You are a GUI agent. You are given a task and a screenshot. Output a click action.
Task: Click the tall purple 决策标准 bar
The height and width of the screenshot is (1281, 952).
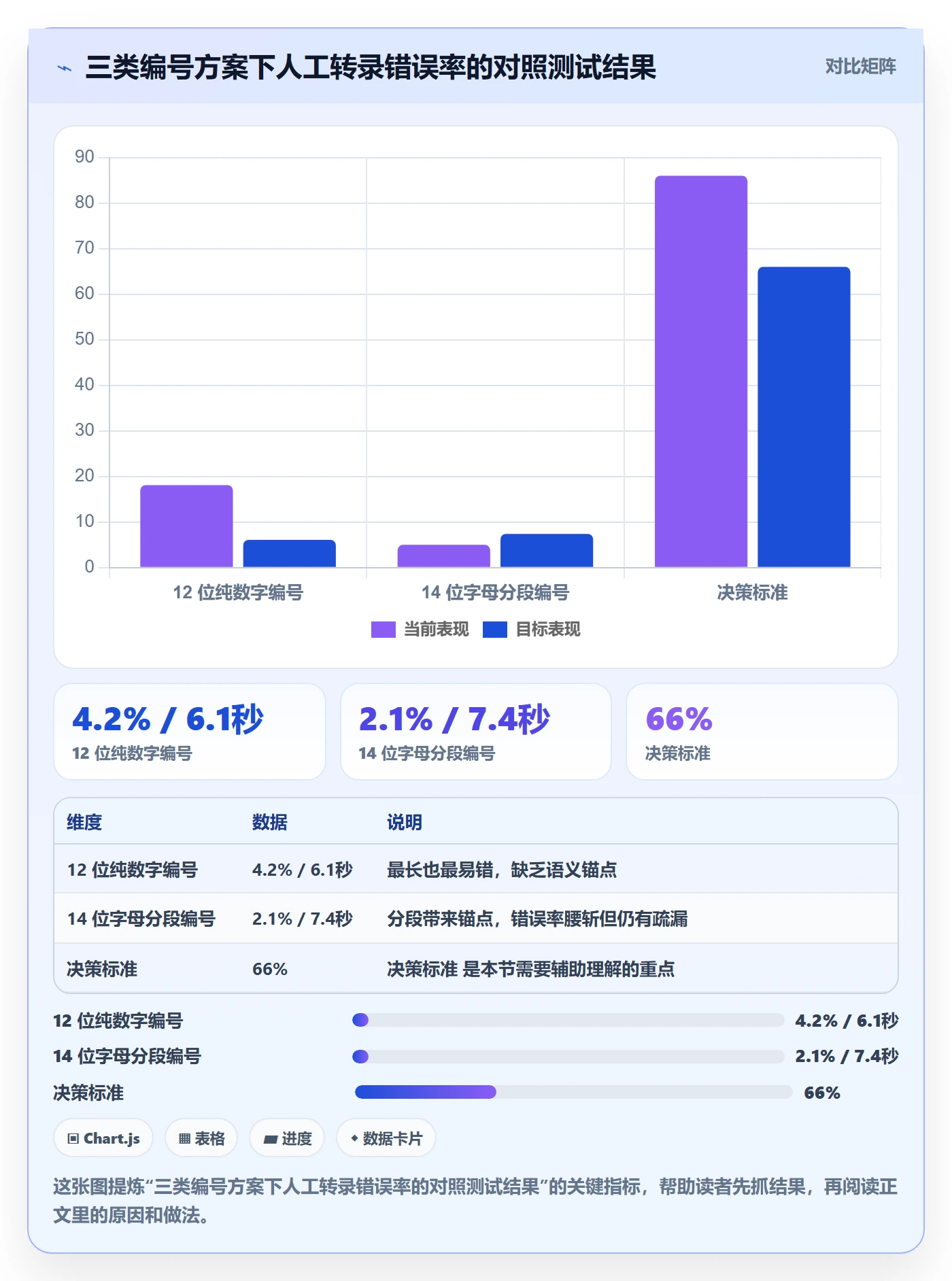701,371
